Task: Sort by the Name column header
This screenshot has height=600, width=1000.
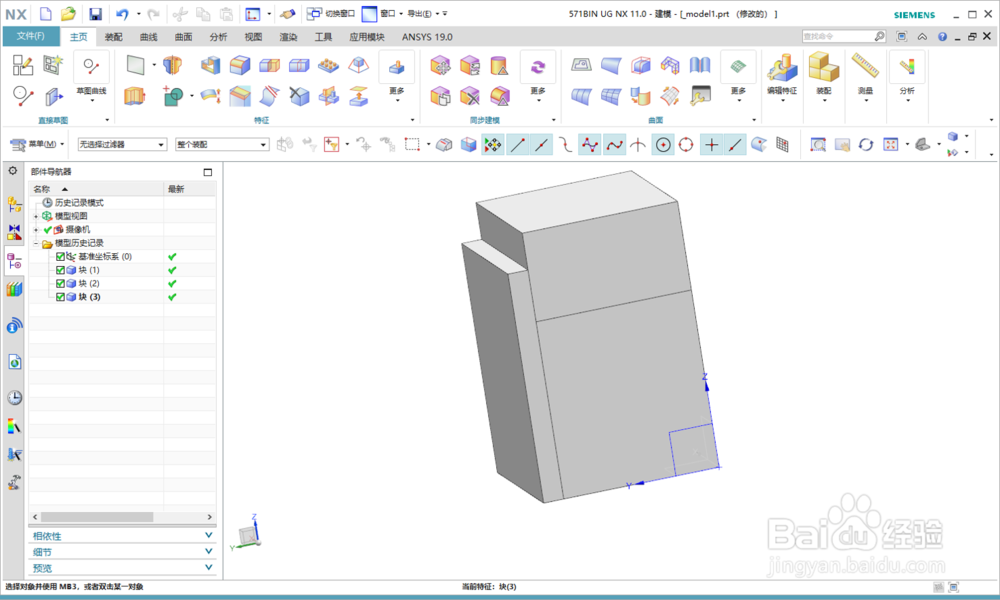Action: coord(96,189)
